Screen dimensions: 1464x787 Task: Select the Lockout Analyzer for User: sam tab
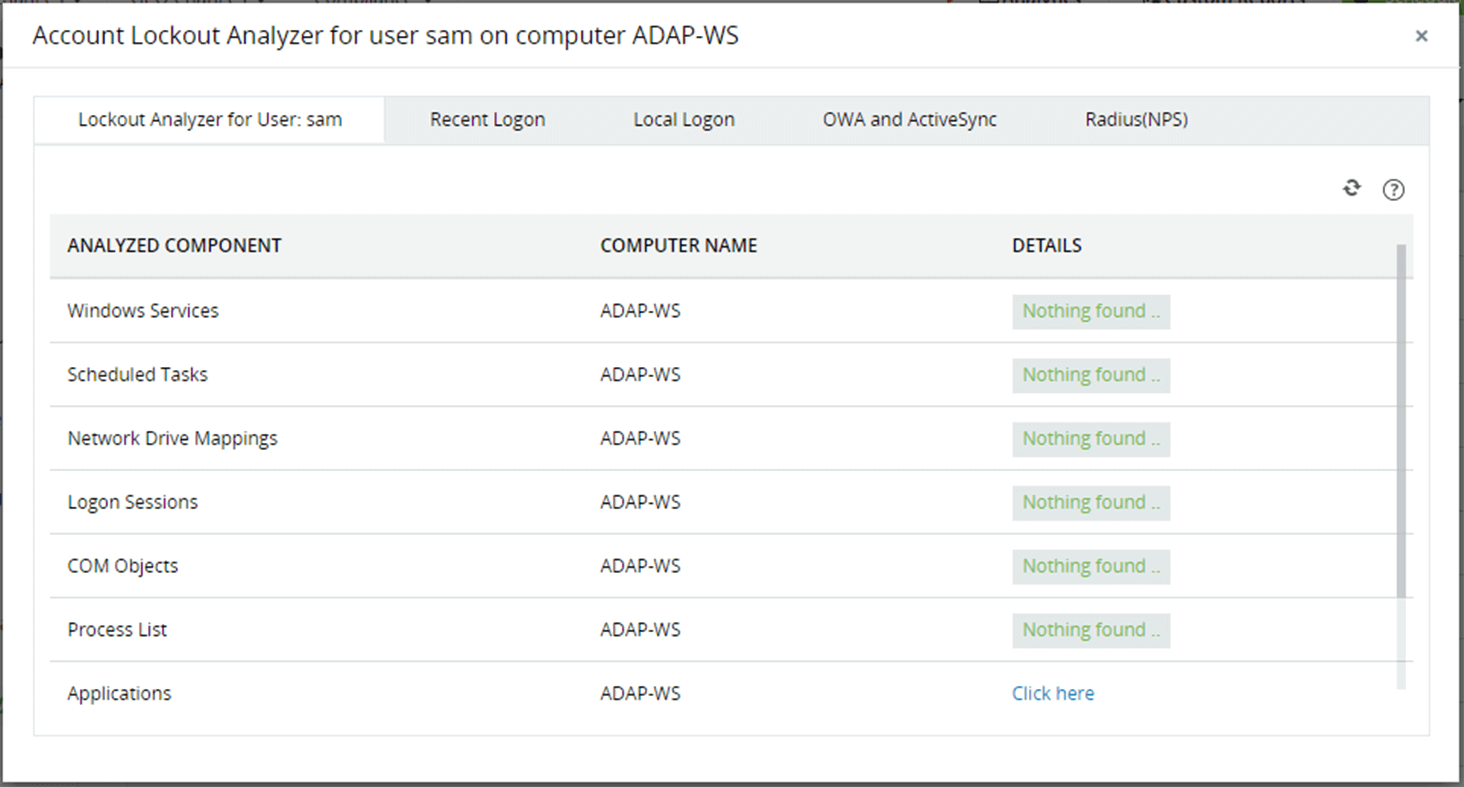coord(209,119)
